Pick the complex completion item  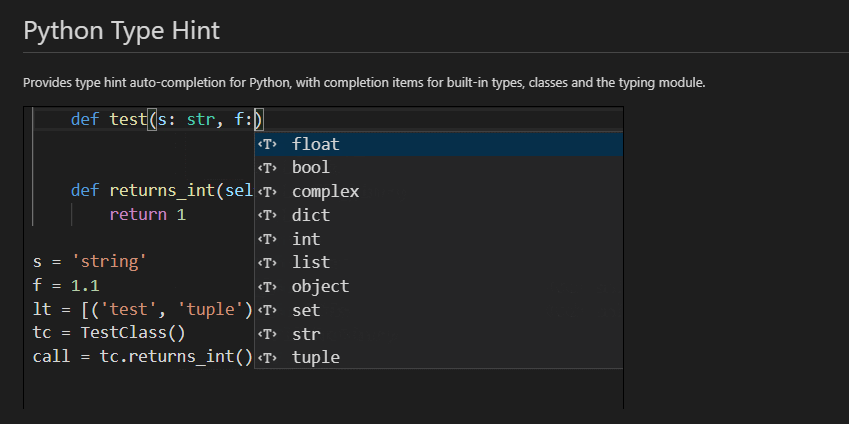325,192
